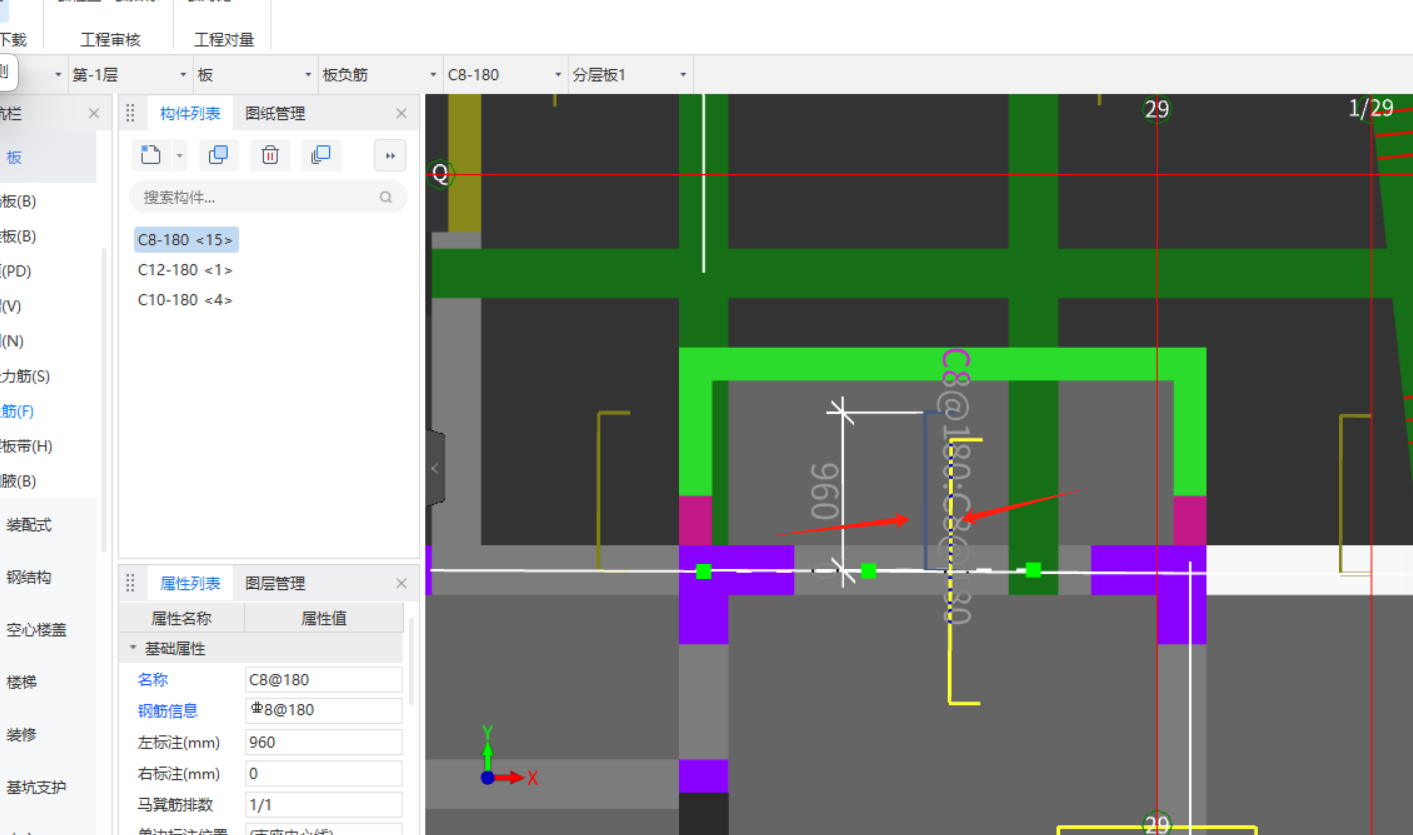Select the 力筋(S) item in navigation
The width and height of the screenshot is (1413, 835).
tap(25, 376)
